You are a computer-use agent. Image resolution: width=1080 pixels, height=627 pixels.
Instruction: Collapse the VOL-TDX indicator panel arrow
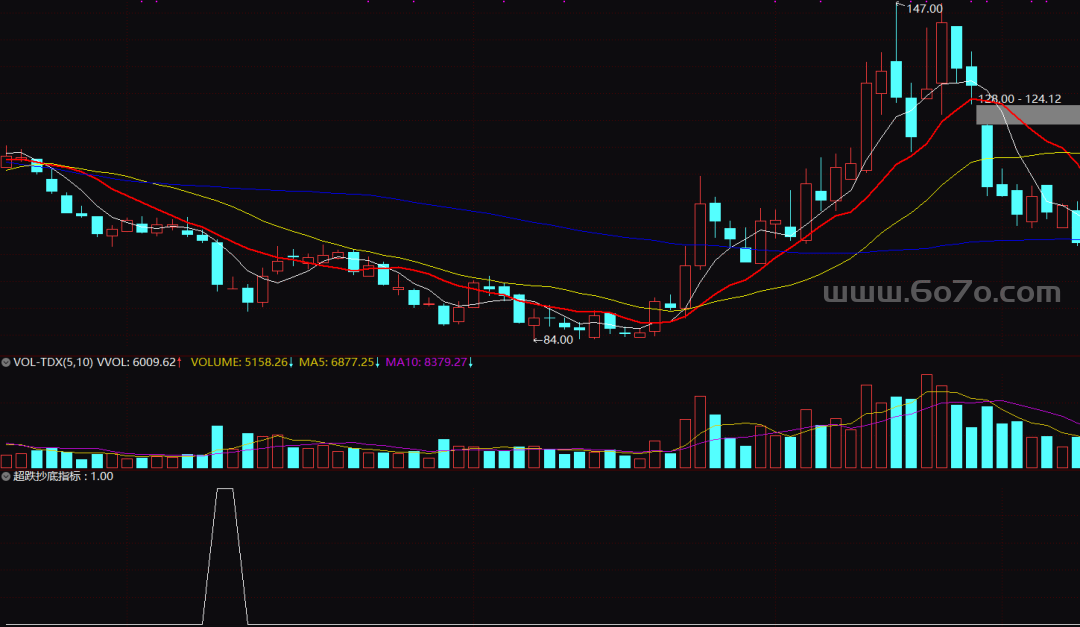[x=7, y=362]
